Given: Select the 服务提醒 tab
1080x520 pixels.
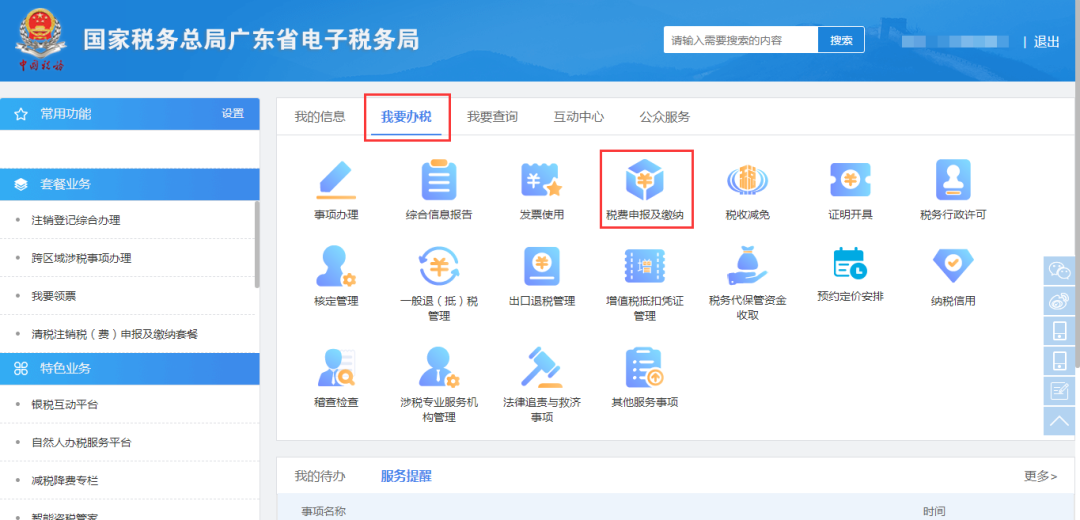Looking at the screenshot, I should click(406, 476).
